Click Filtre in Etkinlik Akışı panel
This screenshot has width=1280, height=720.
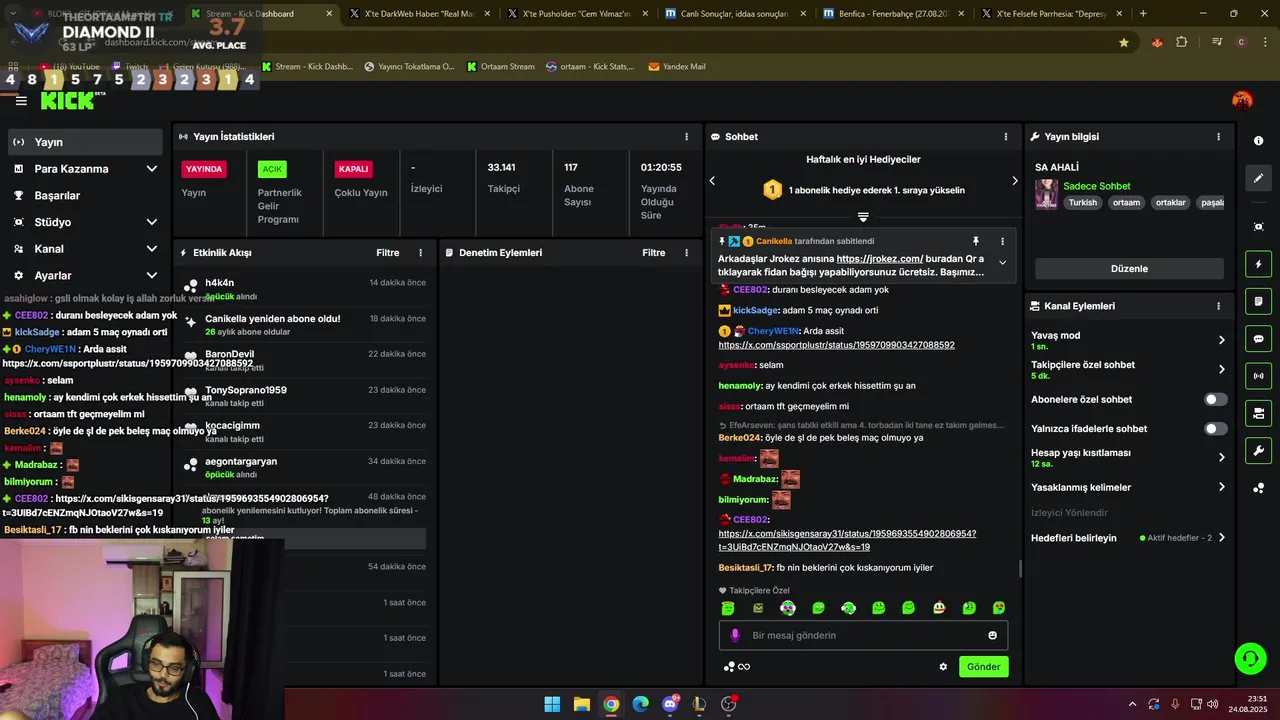(388, 253)
